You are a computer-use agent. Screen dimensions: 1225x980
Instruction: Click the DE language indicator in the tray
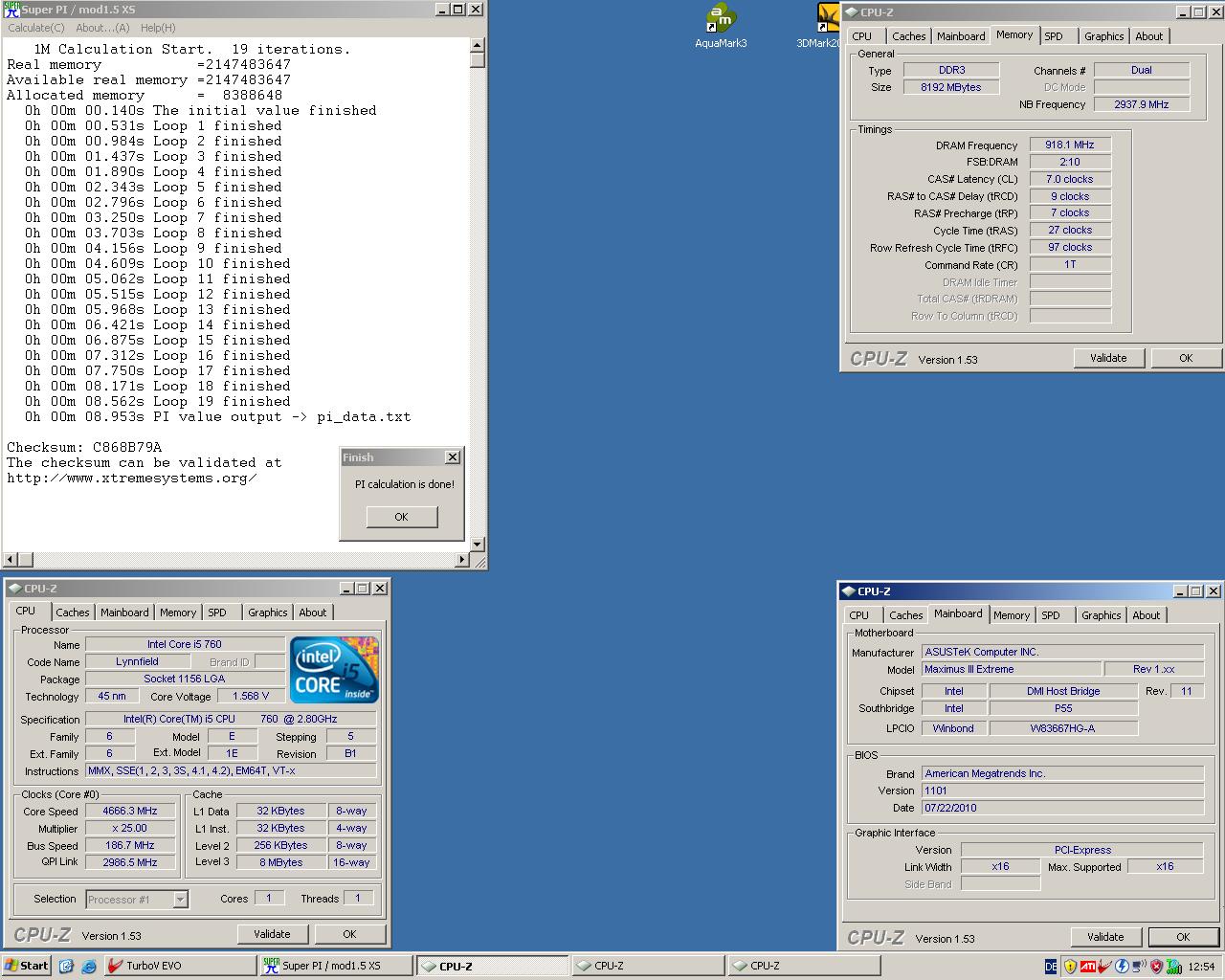pyautogui.click(x=1051, y=967)
